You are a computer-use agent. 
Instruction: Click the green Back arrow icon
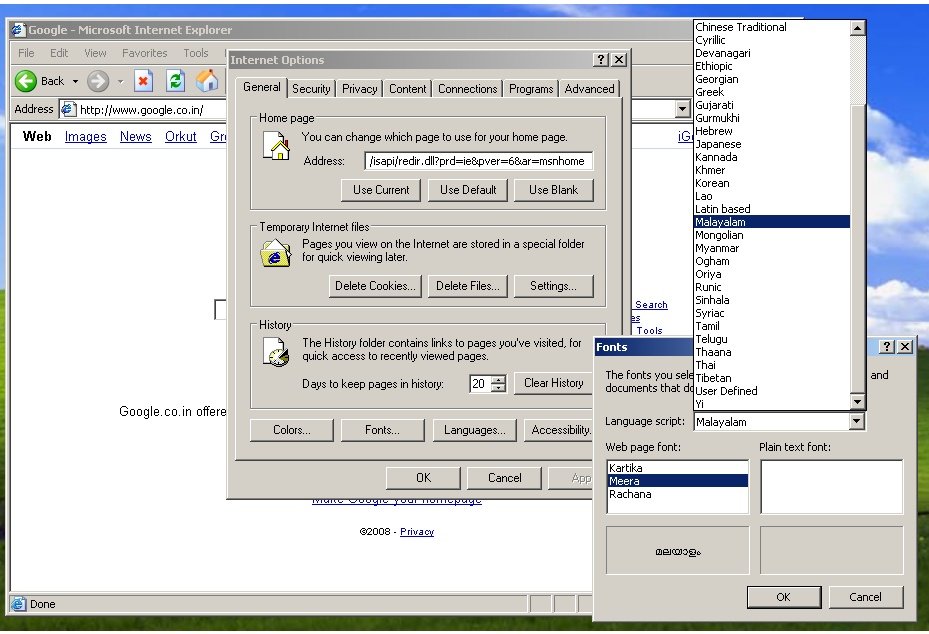(x=25, y=81)
